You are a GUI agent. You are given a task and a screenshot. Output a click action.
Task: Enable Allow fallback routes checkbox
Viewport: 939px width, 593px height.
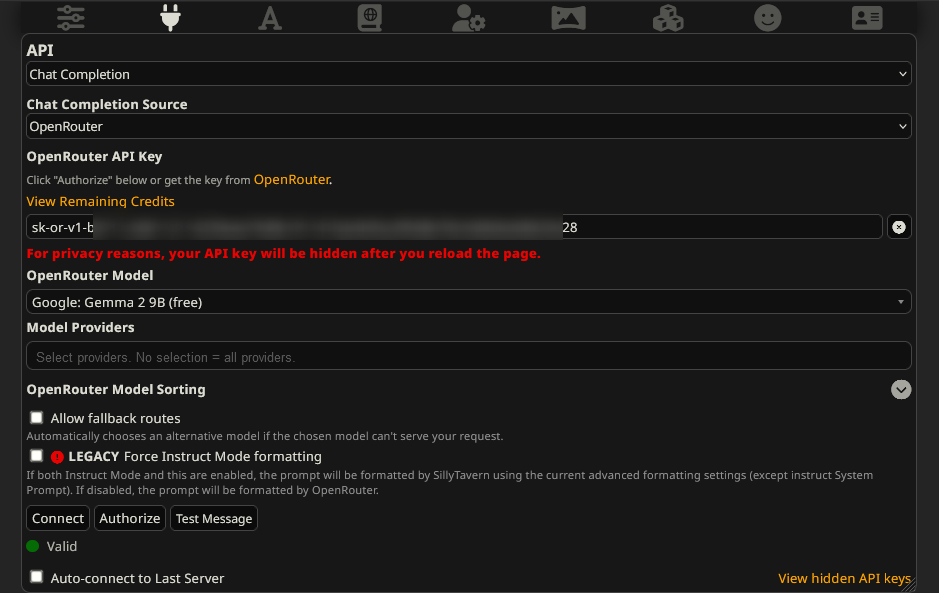[x=37, y=418]
